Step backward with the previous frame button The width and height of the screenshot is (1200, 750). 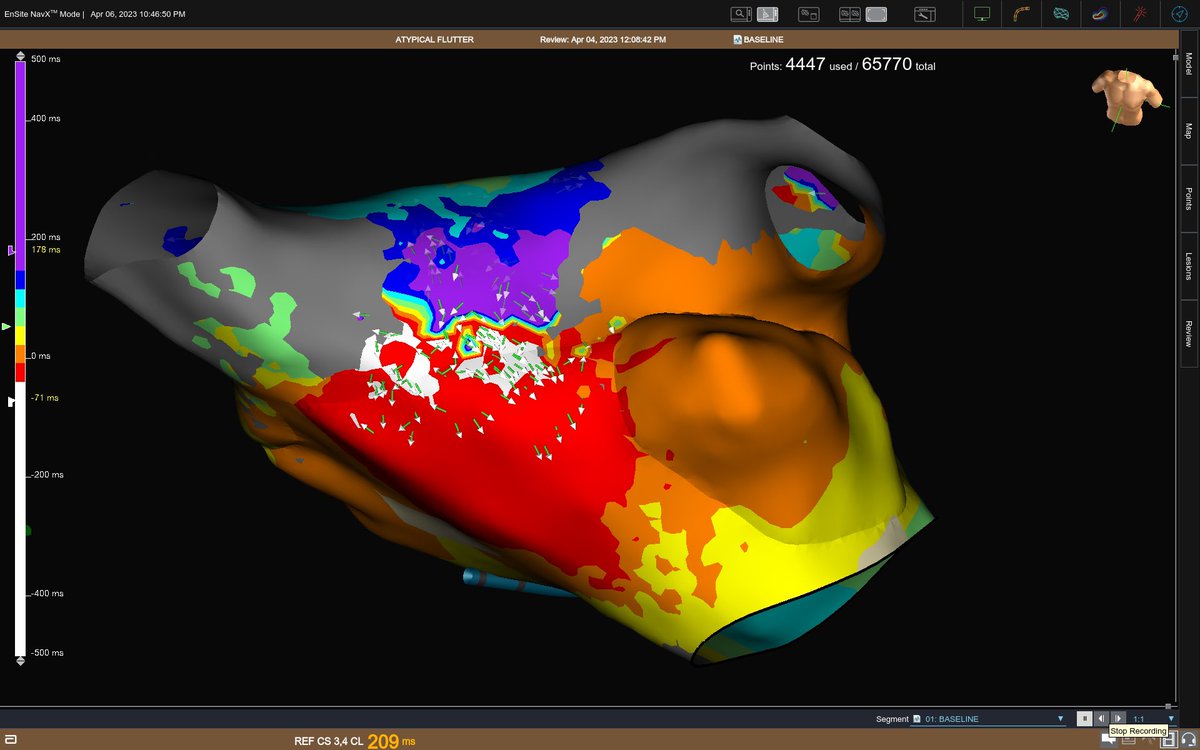tap(1101, 718)
